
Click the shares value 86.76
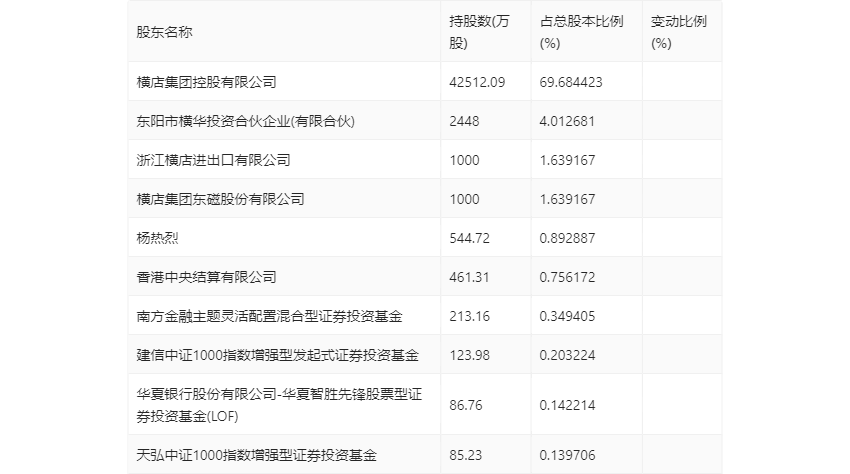(x=466, y=405)
